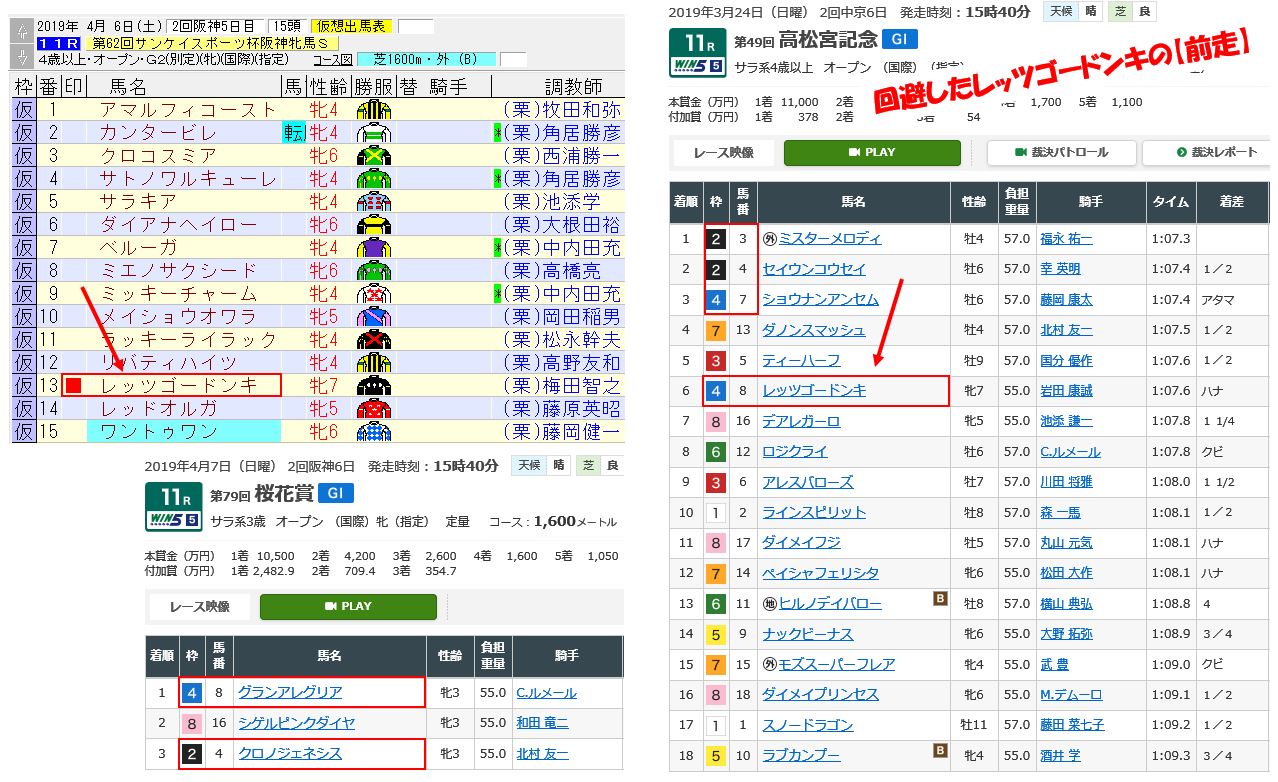Open the クロノジェネシス horse link
This screenshot has width=1278, height=782.
point(290,753)
